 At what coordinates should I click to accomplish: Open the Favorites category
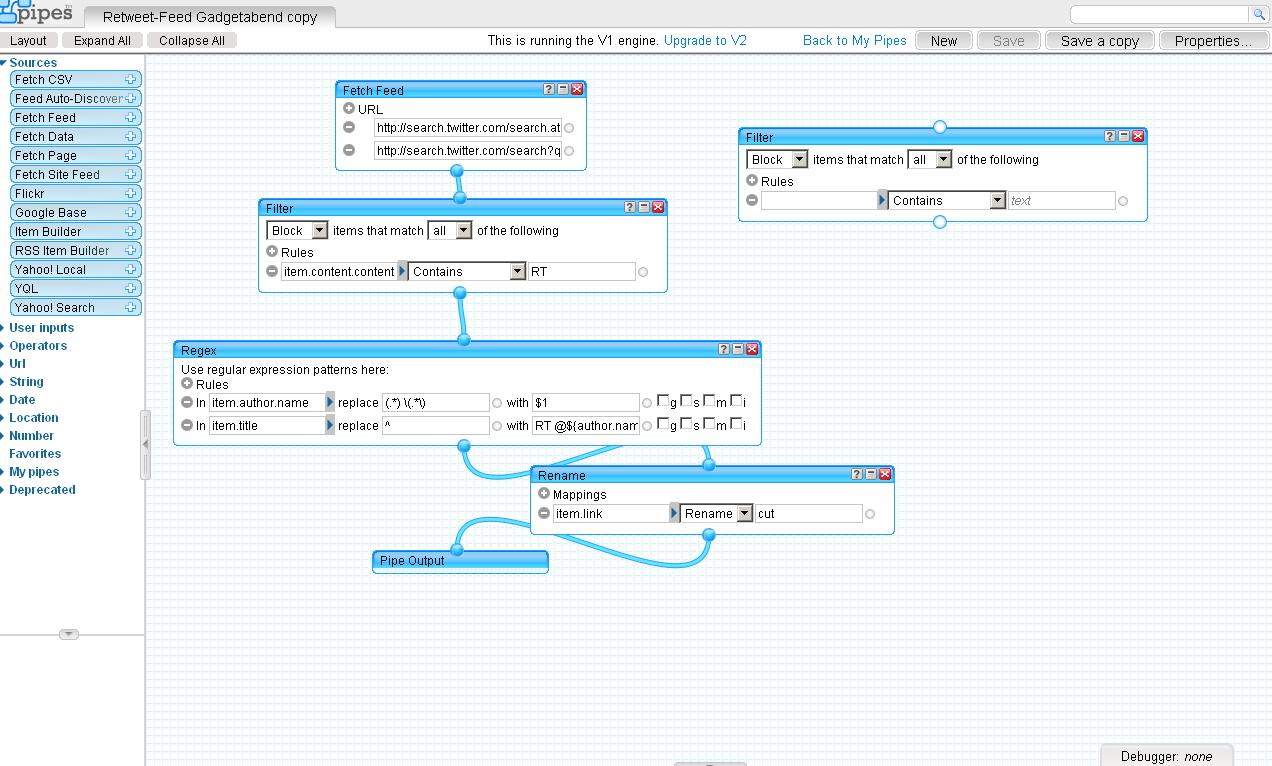[x=35, y=454]
